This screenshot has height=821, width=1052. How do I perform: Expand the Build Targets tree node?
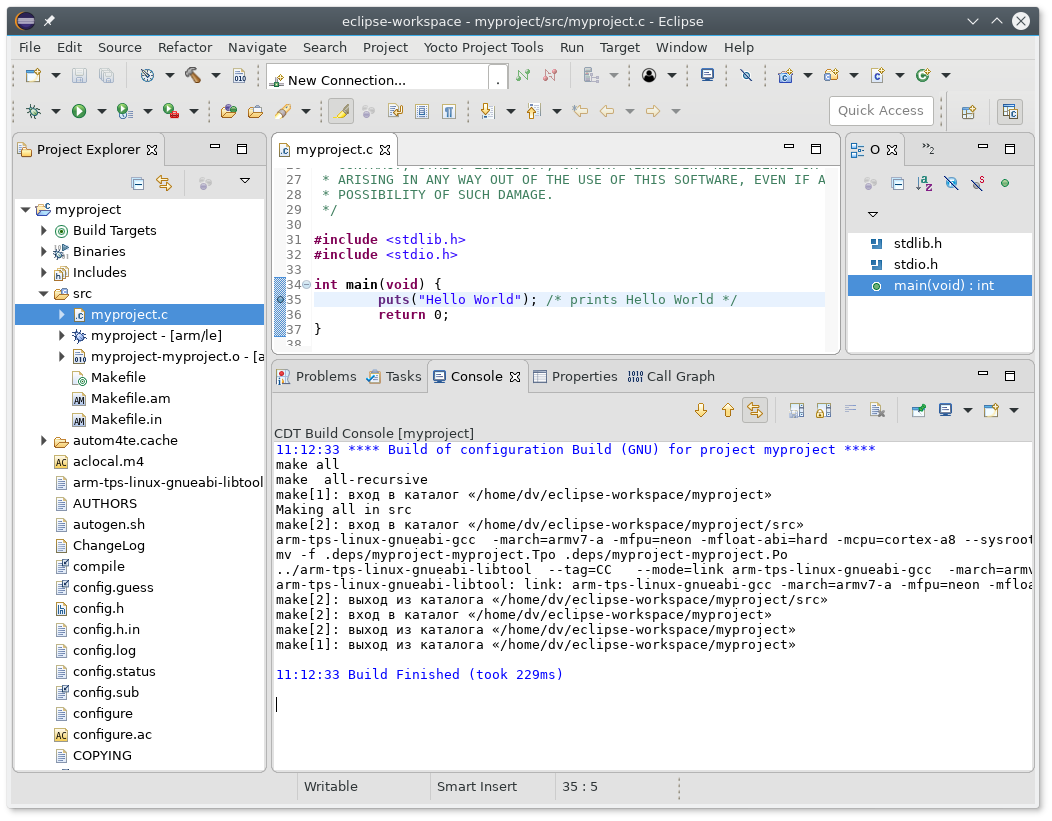pyautogui.click(x=44, y=231)
